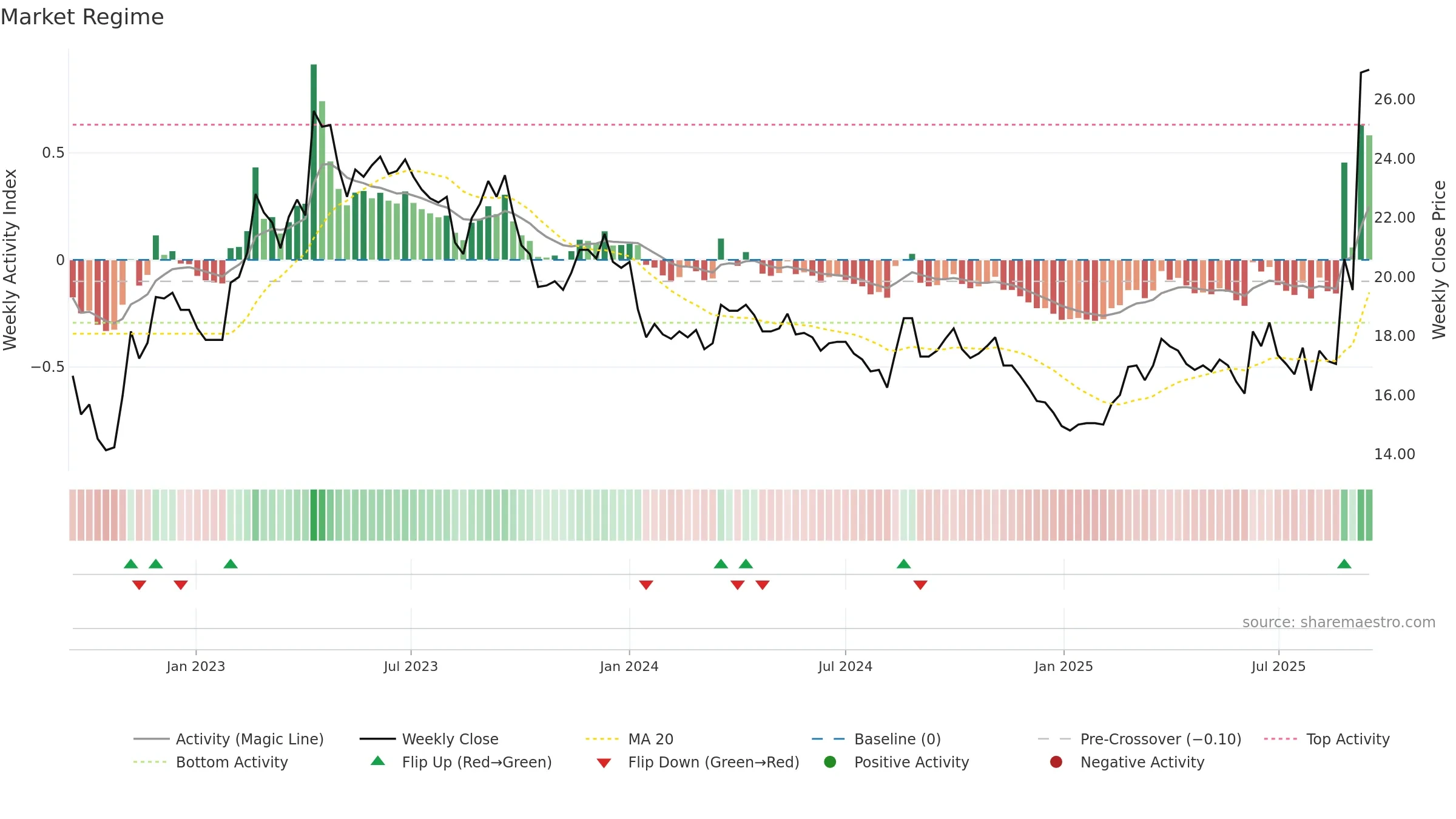Click the Jan 2024 axis label
The image size is (1456, 819).
629,666
